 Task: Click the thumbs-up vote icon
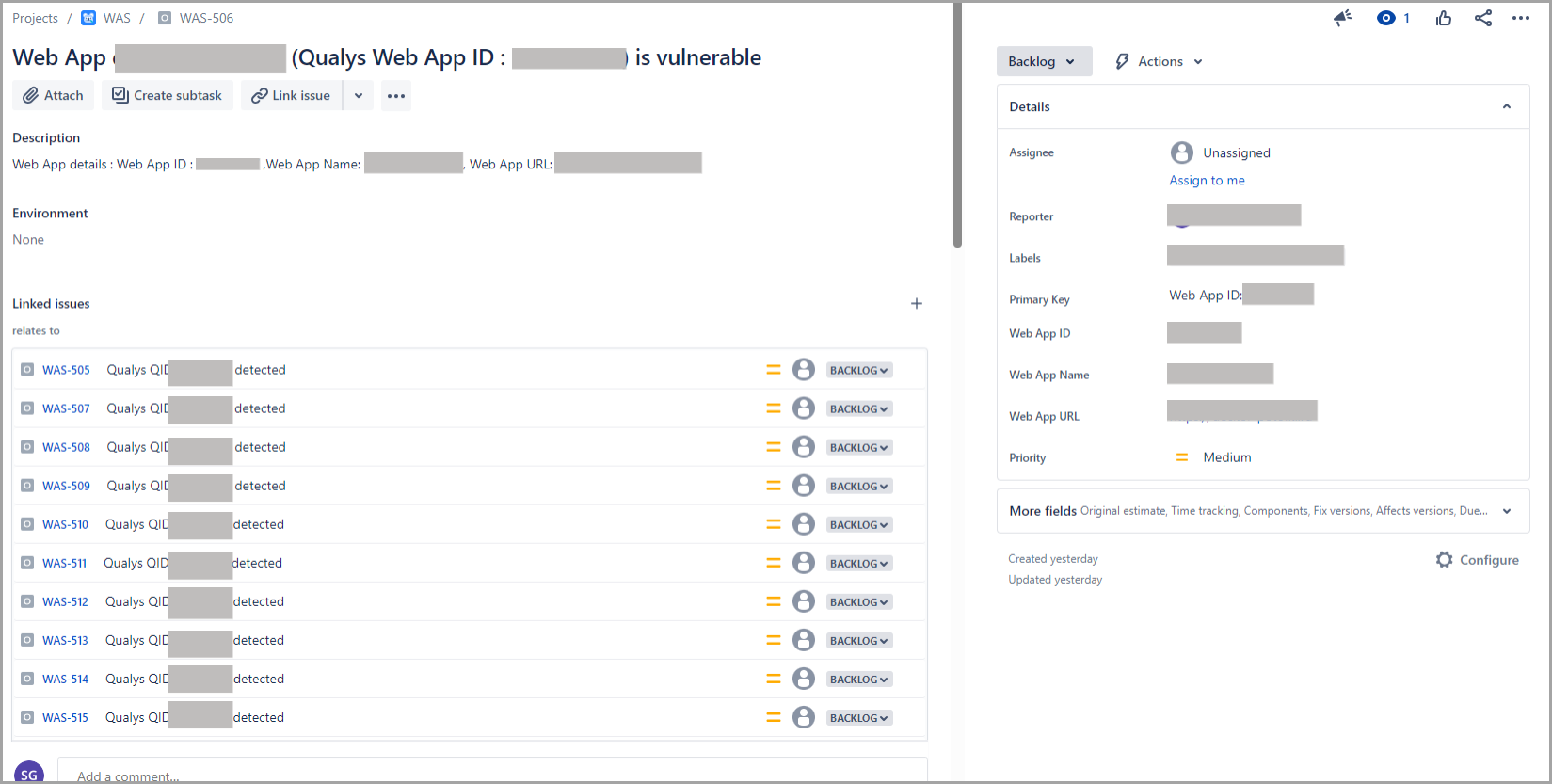click(1444, 18)
